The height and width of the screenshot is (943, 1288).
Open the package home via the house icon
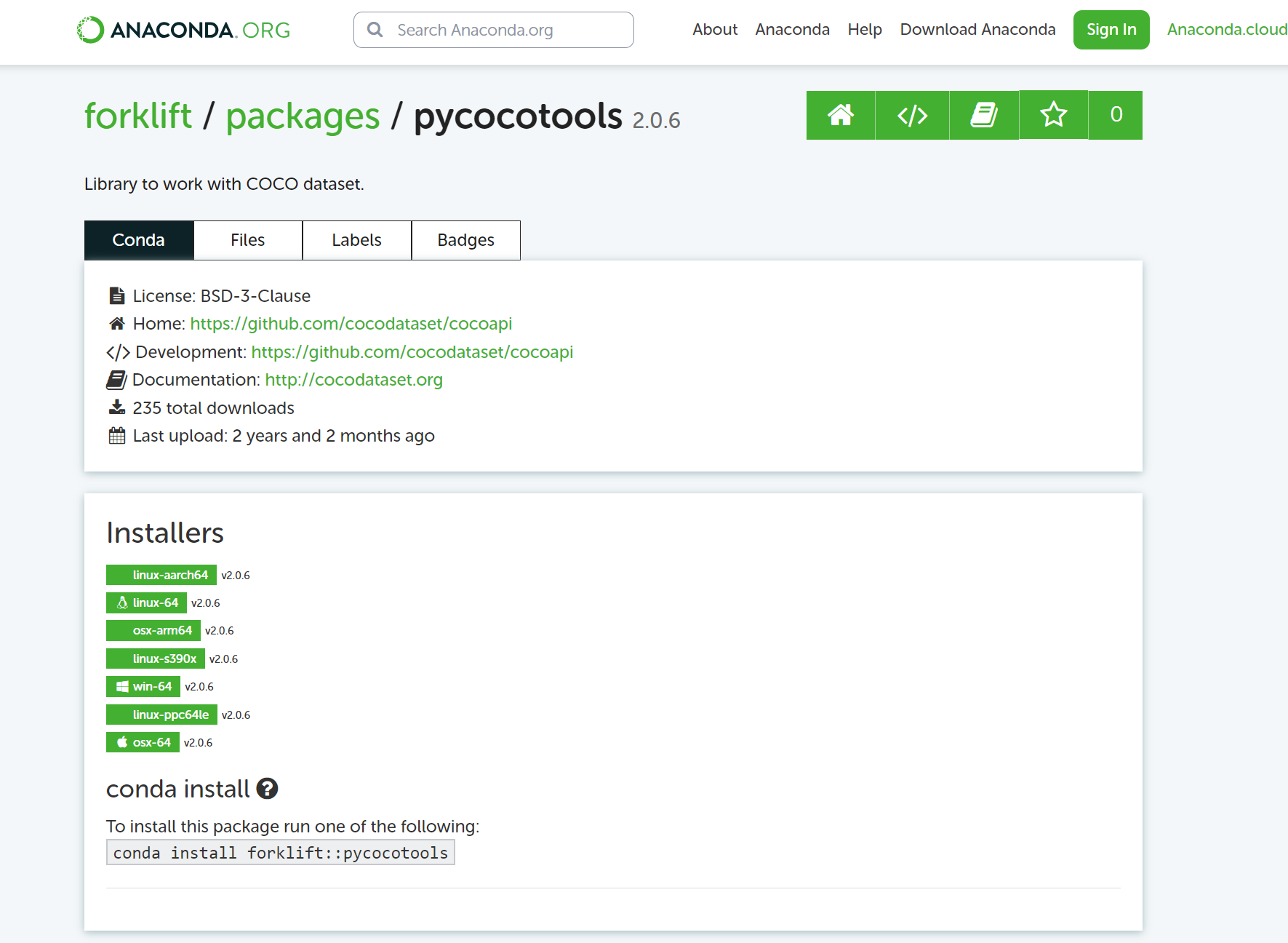(x=839, y=115)
